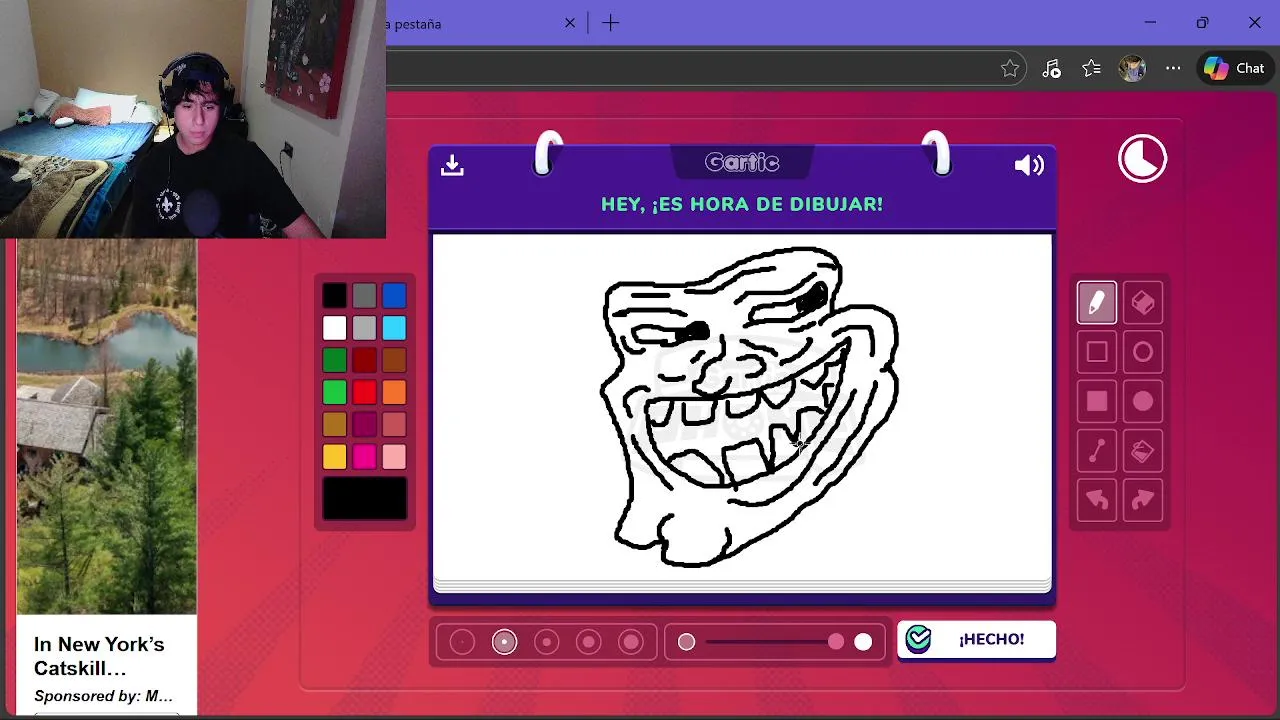Open the browser profile avatar

[x=1132, y=68]
